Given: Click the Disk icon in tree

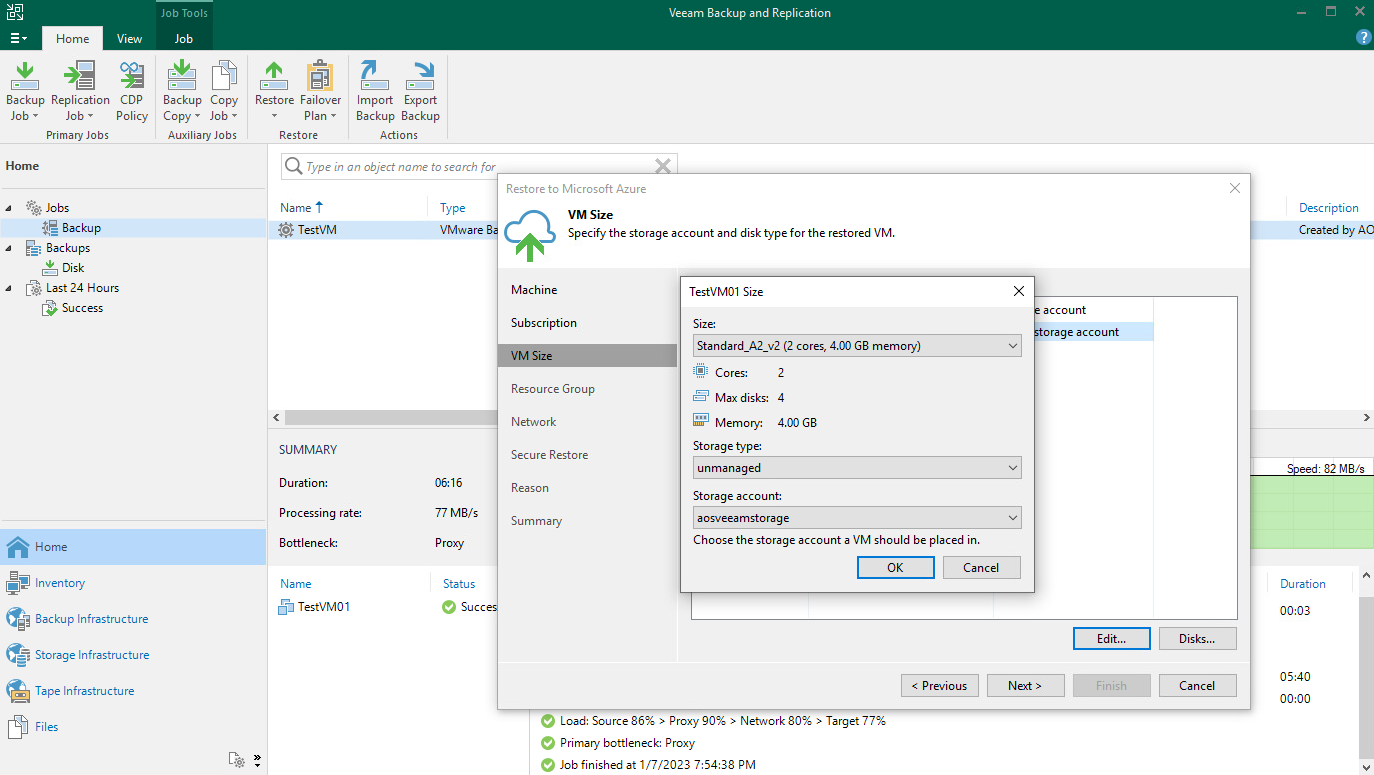Looking at the screenshot, I should [50, 268].
